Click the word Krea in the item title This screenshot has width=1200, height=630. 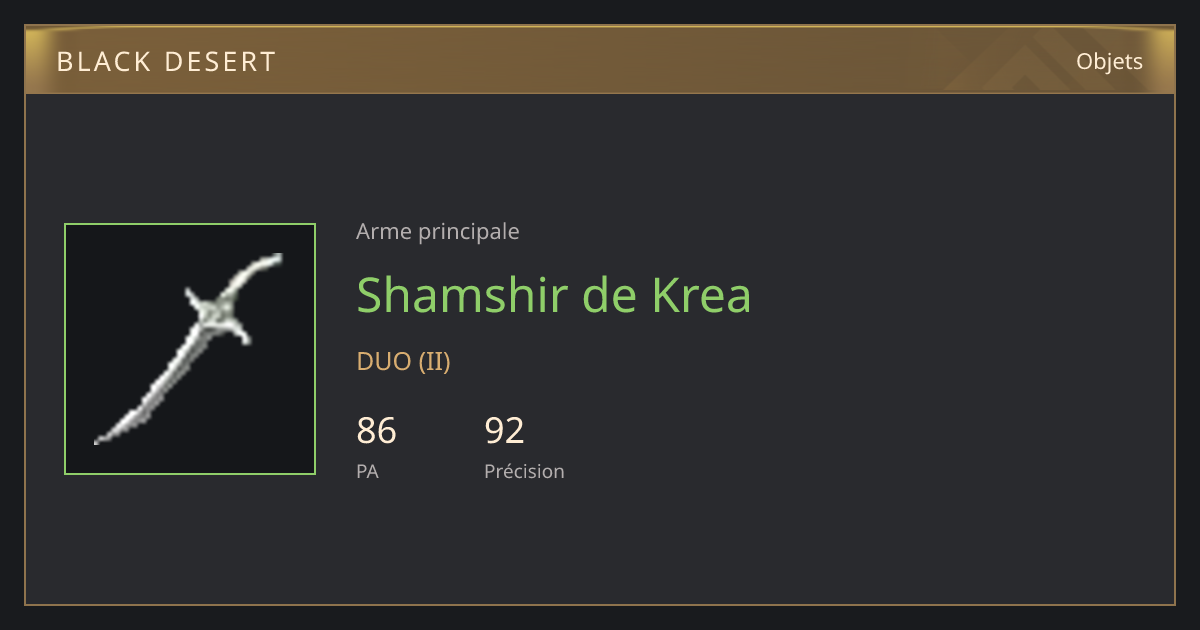pyautogui.click(x=701, y=295)
